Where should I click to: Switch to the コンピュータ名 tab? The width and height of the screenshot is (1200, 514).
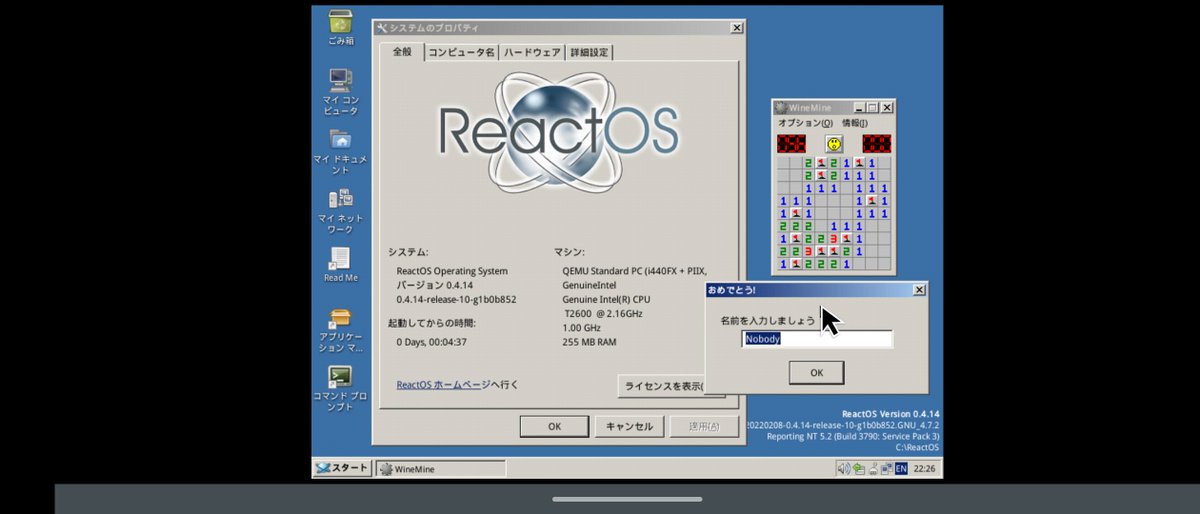click(x=461, y=52)
